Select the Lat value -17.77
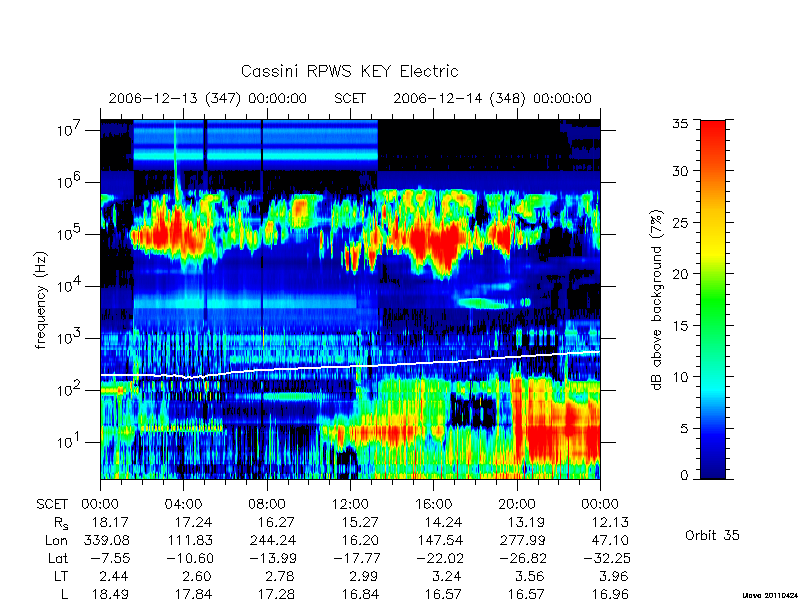This screenshot has width=800, height=600. tap(357, 558)
